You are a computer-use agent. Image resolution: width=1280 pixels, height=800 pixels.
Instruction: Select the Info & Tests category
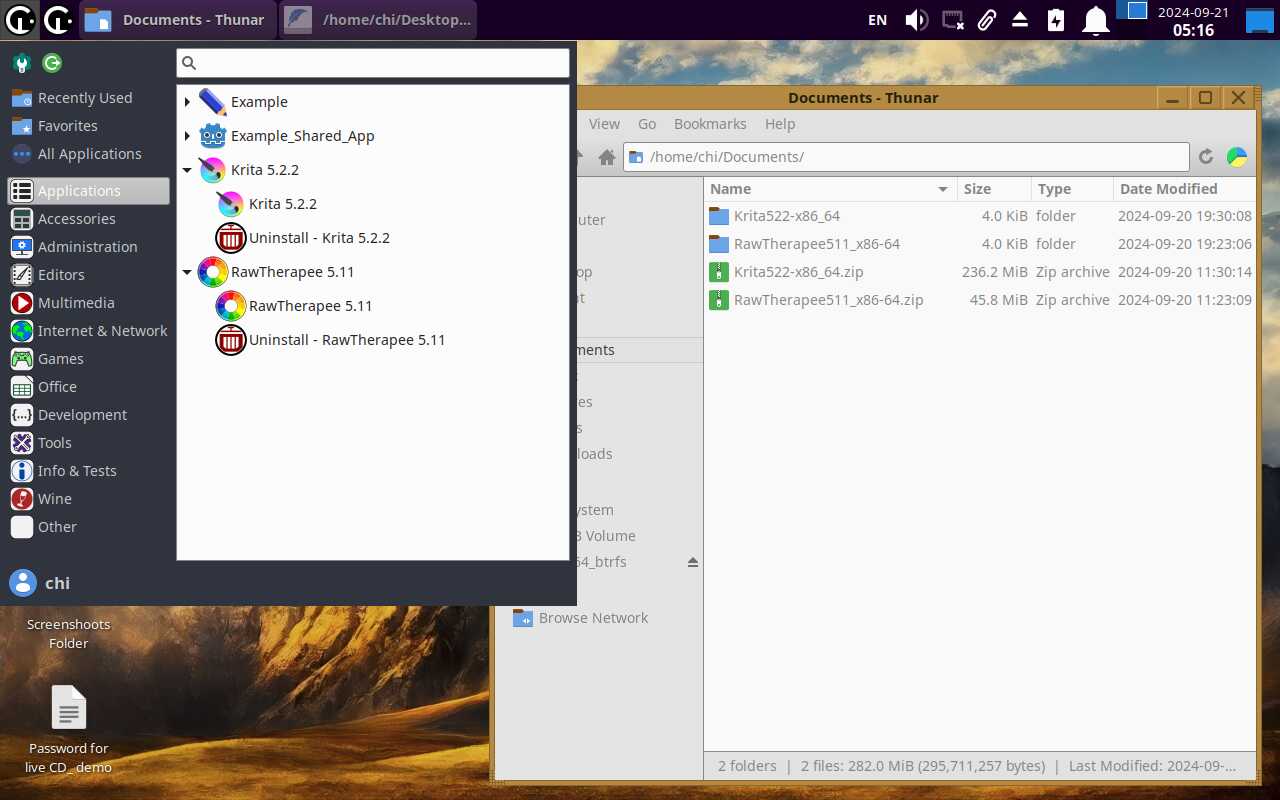click(x=88, y=471)
